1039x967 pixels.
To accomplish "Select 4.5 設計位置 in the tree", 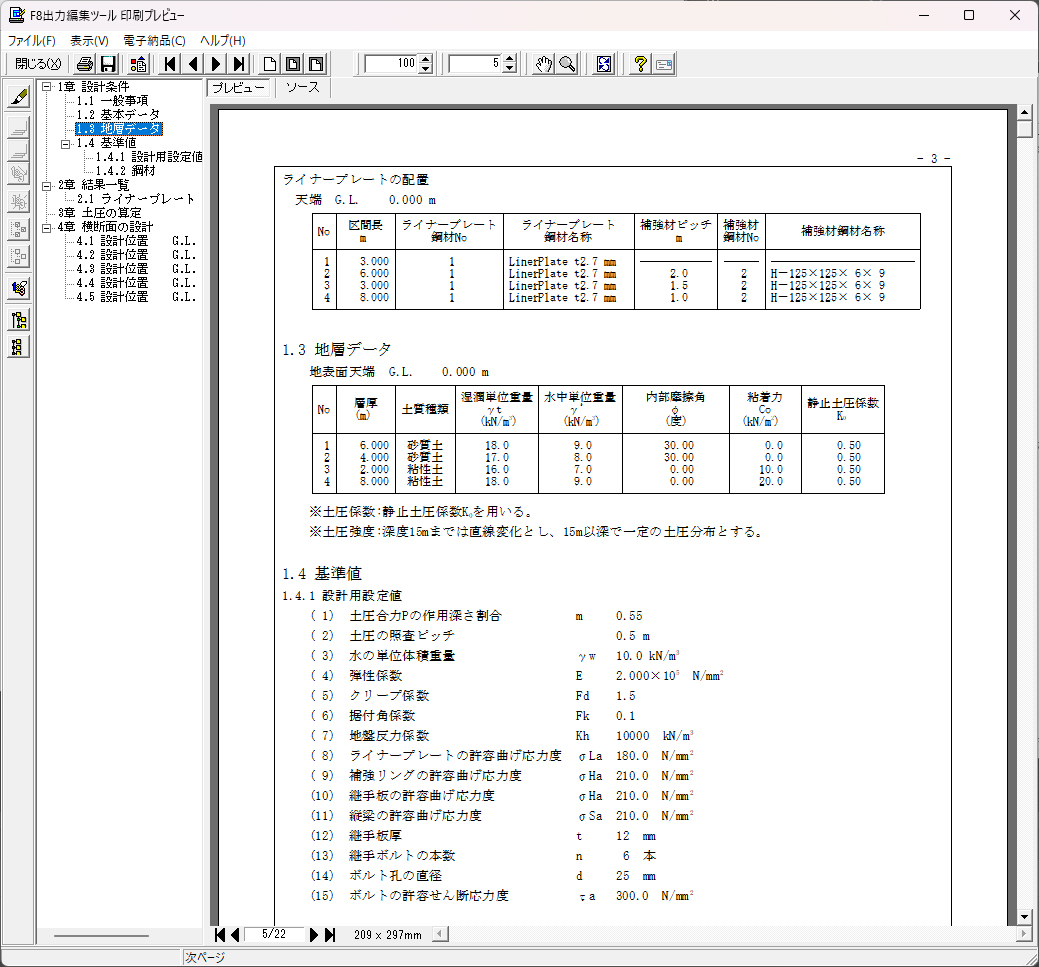I will [x=136, y=297].
